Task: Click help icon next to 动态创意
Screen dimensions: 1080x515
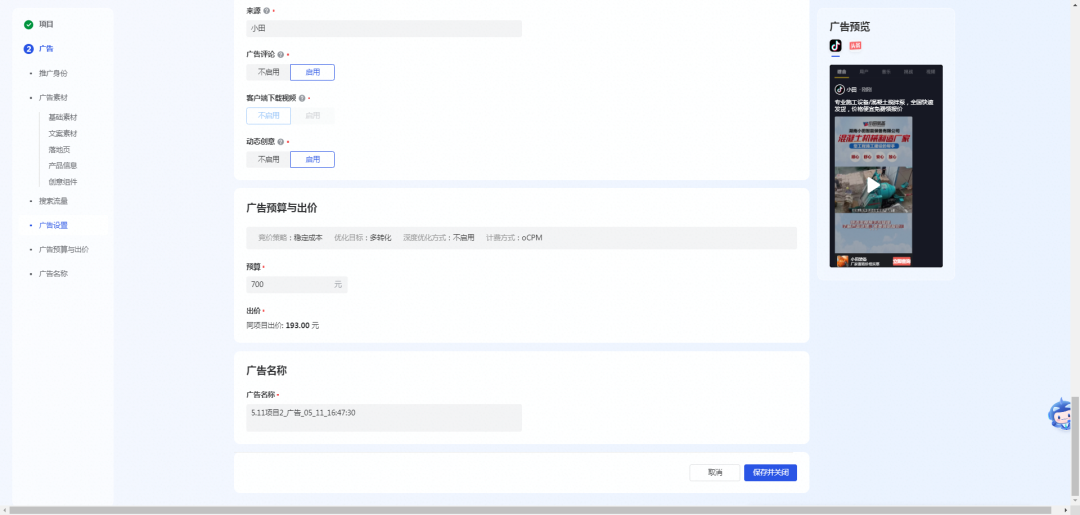Action: [x=281, y=142]
